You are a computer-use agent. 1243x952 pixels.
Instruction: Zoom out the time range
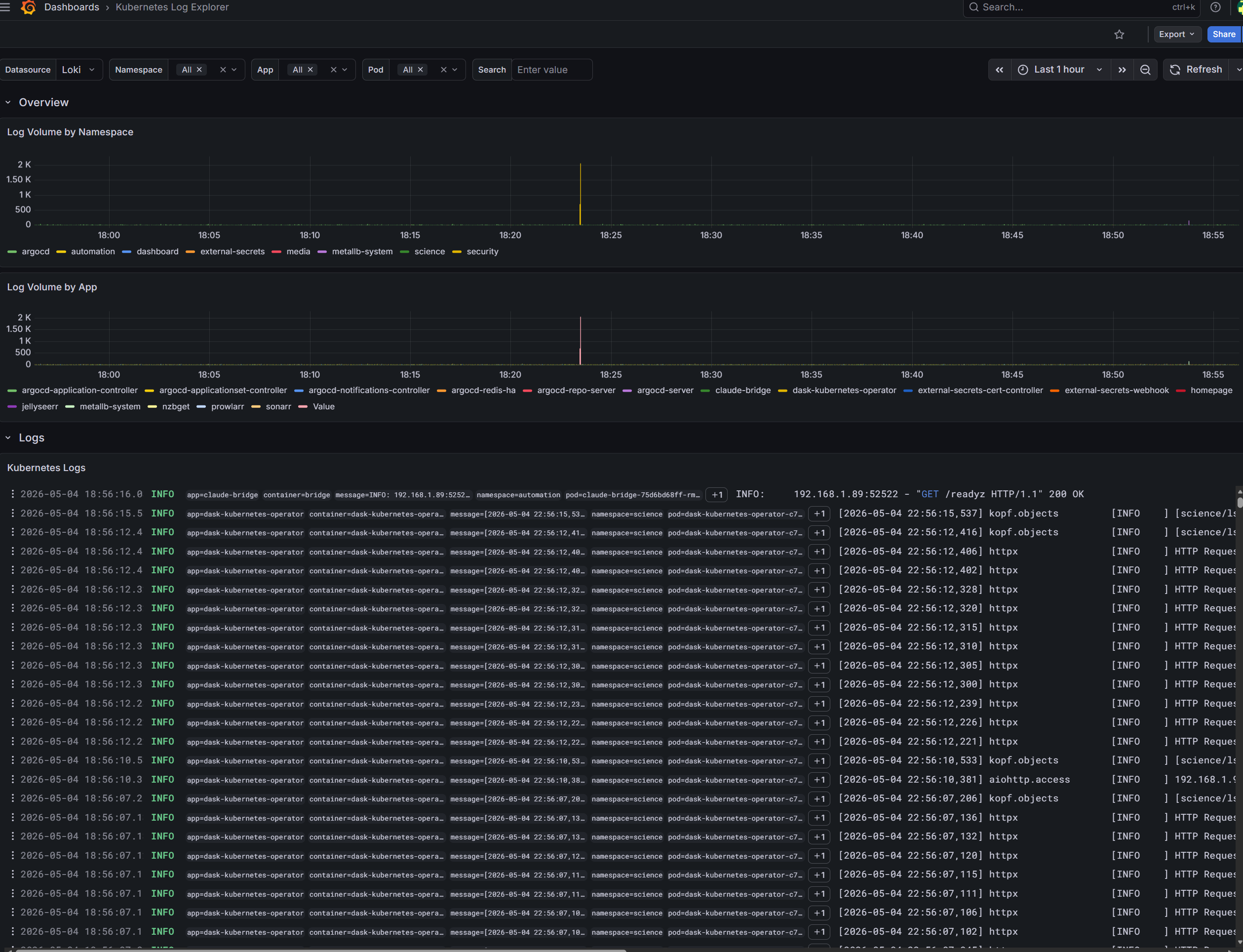[x=1145, y=70]
